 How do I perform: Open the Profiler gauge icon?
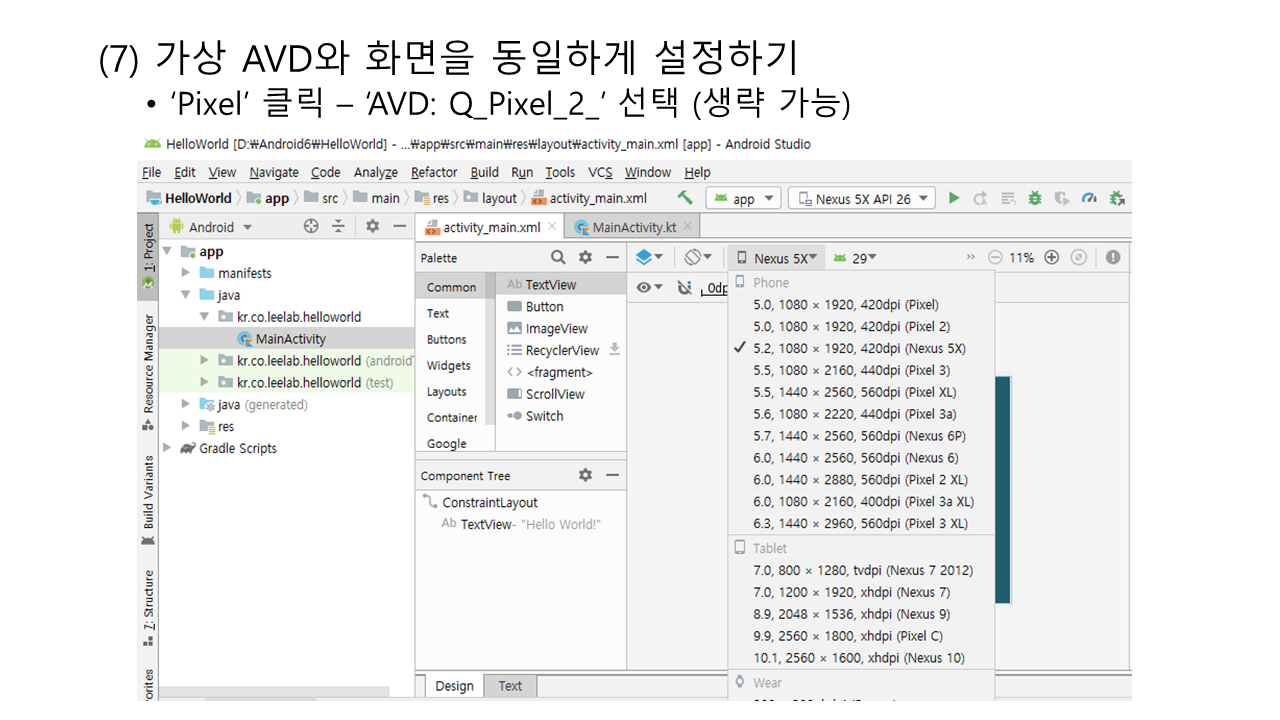click(x=1089, y=198)
